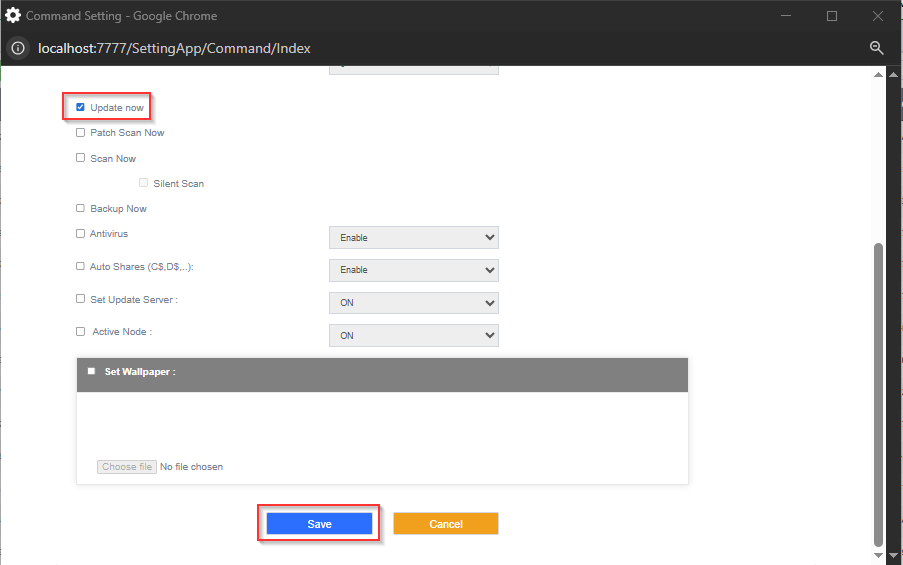Minimize the Command Setting window
This screenshot has width=903, height=565.
click(786, 16)
